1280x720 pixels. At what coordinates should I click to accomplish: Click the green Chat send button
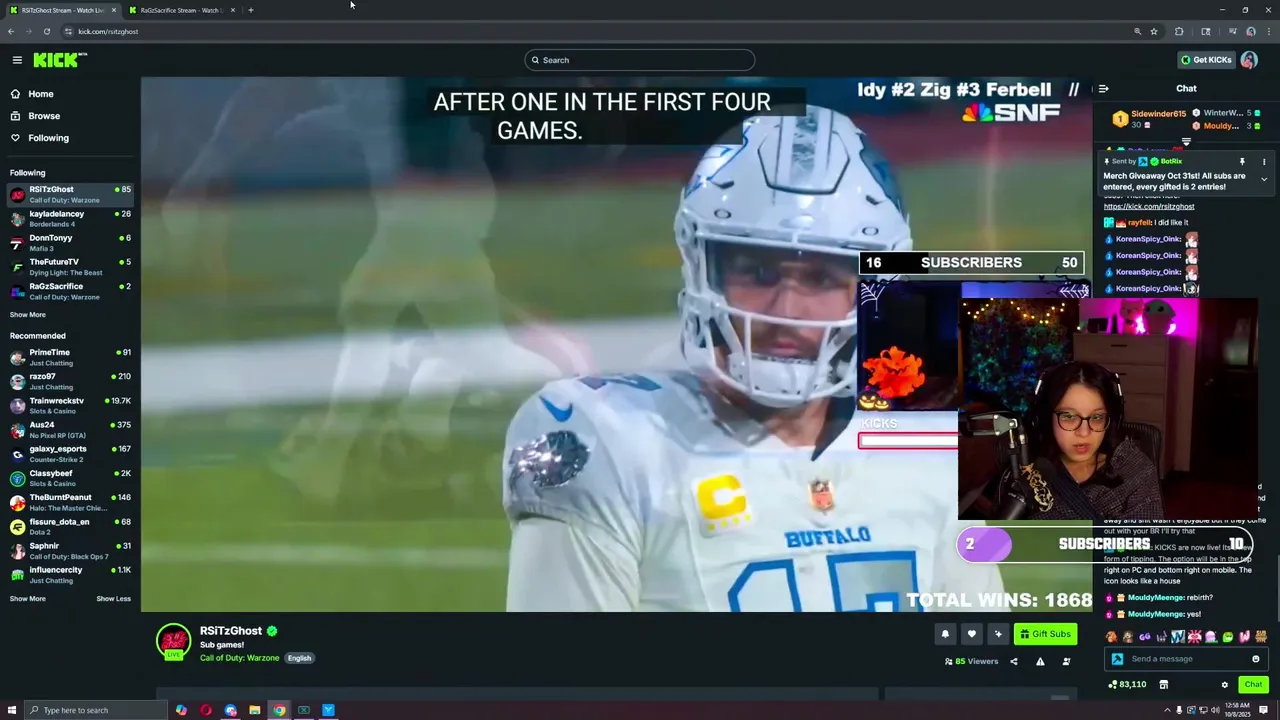click(1253, 685)
